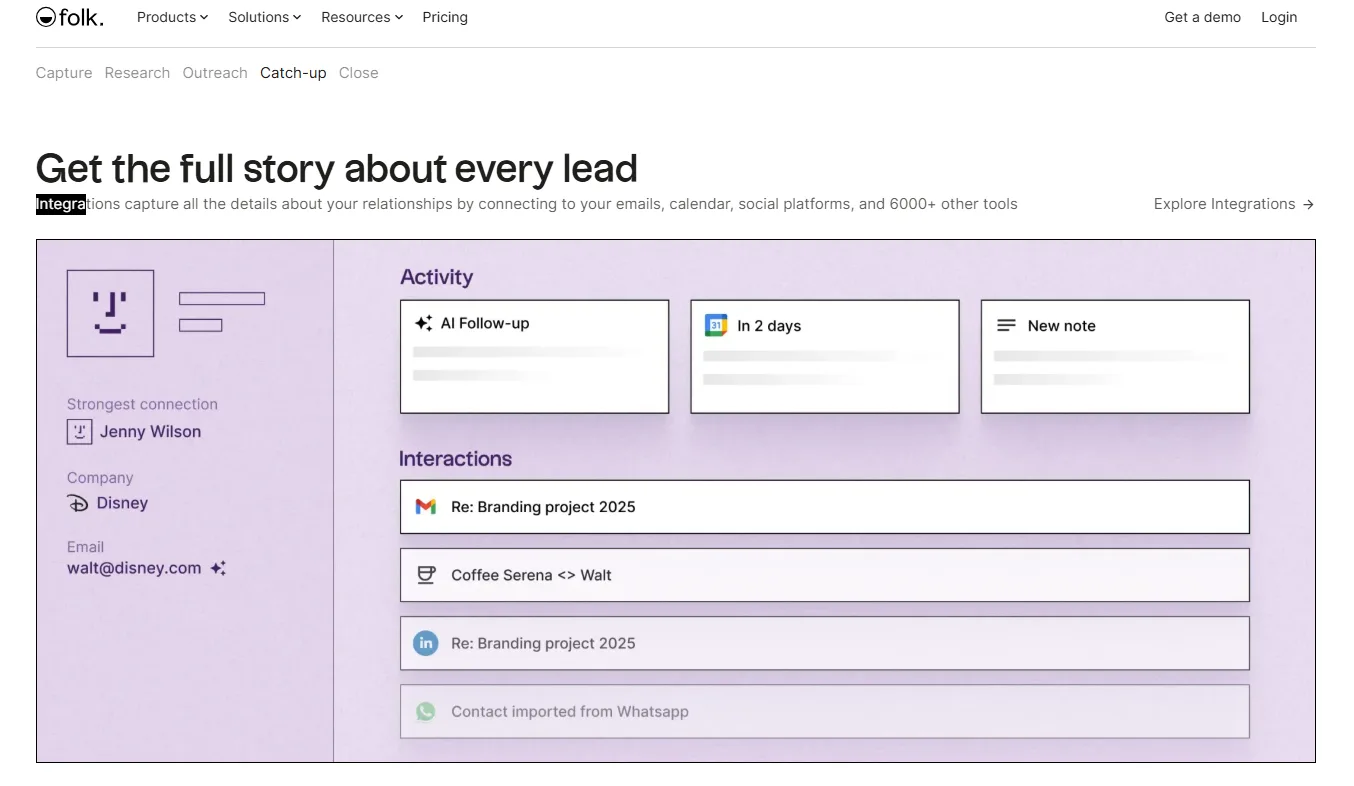The height and width of the screenshot is (786, 1354).
Task: Click the Strongest connection label
Action: 142,404
